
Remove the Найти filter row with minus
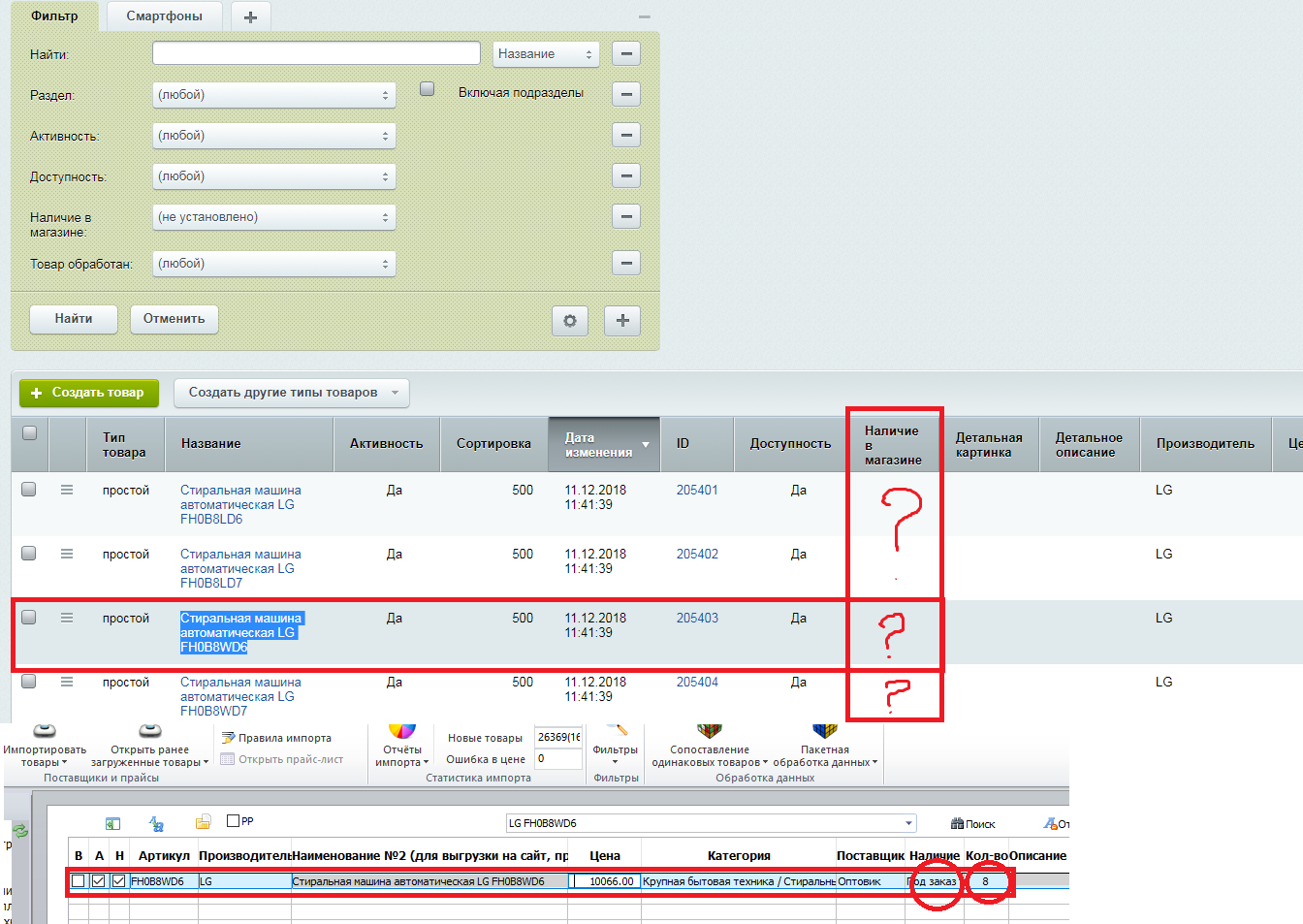(626, 53)
